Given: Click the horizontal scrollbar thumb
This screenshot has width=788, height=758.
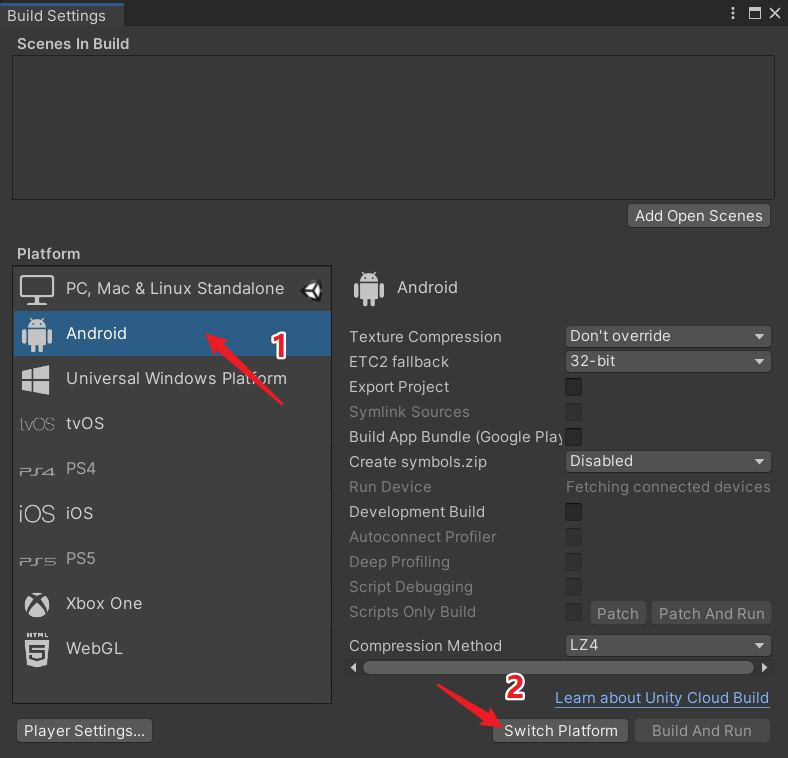Looking at the screenshot, I should [x=558, y=668].
